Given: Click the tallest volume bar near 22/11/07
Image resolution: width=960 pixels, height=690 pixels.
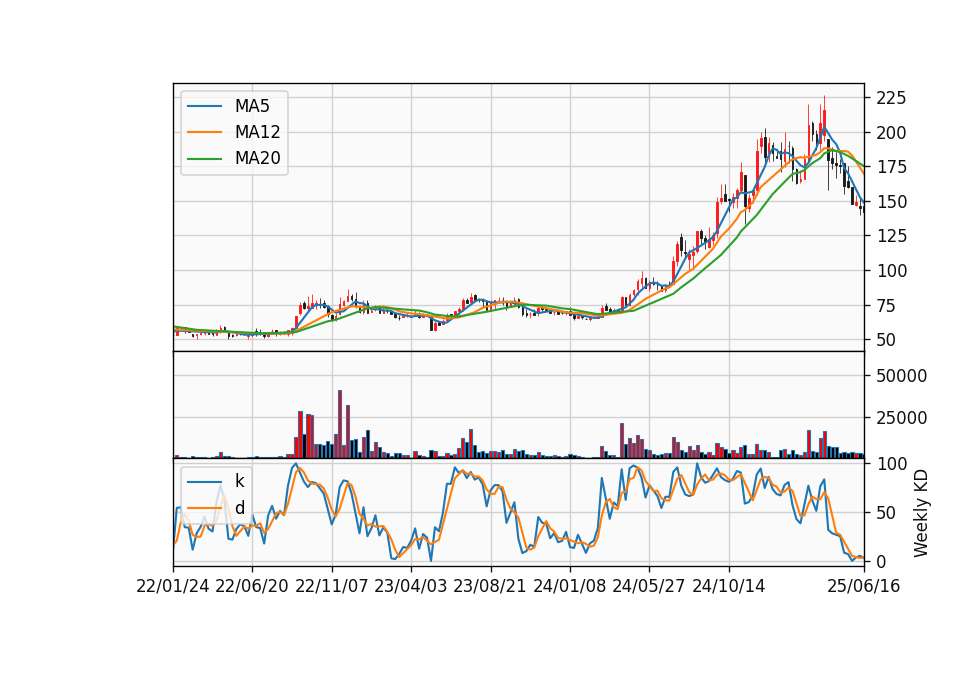Looking at the screenshot, I should pyautogui.click(x=340, y=424).
